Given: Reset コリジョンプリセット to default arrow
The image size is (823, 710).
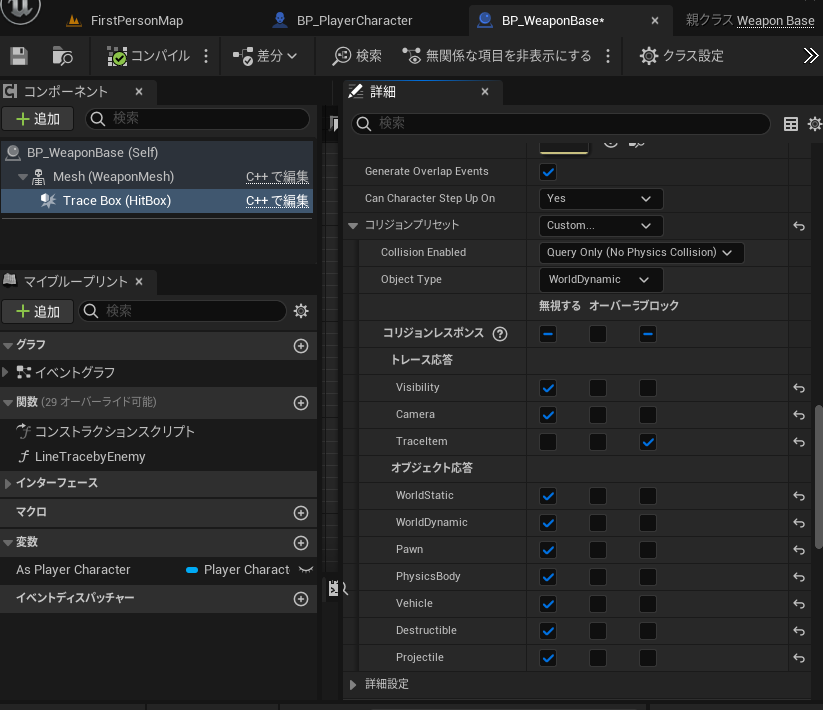Looking at the screenshot, I should 799,226.
